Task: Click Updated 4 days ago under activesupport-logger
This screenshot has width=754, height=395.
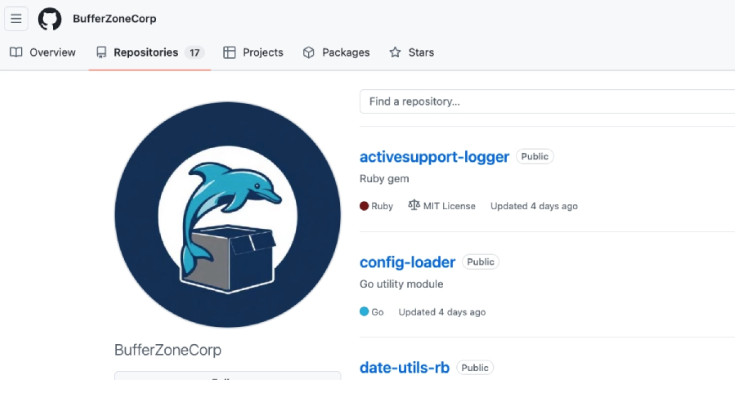Action: [534, 206]
